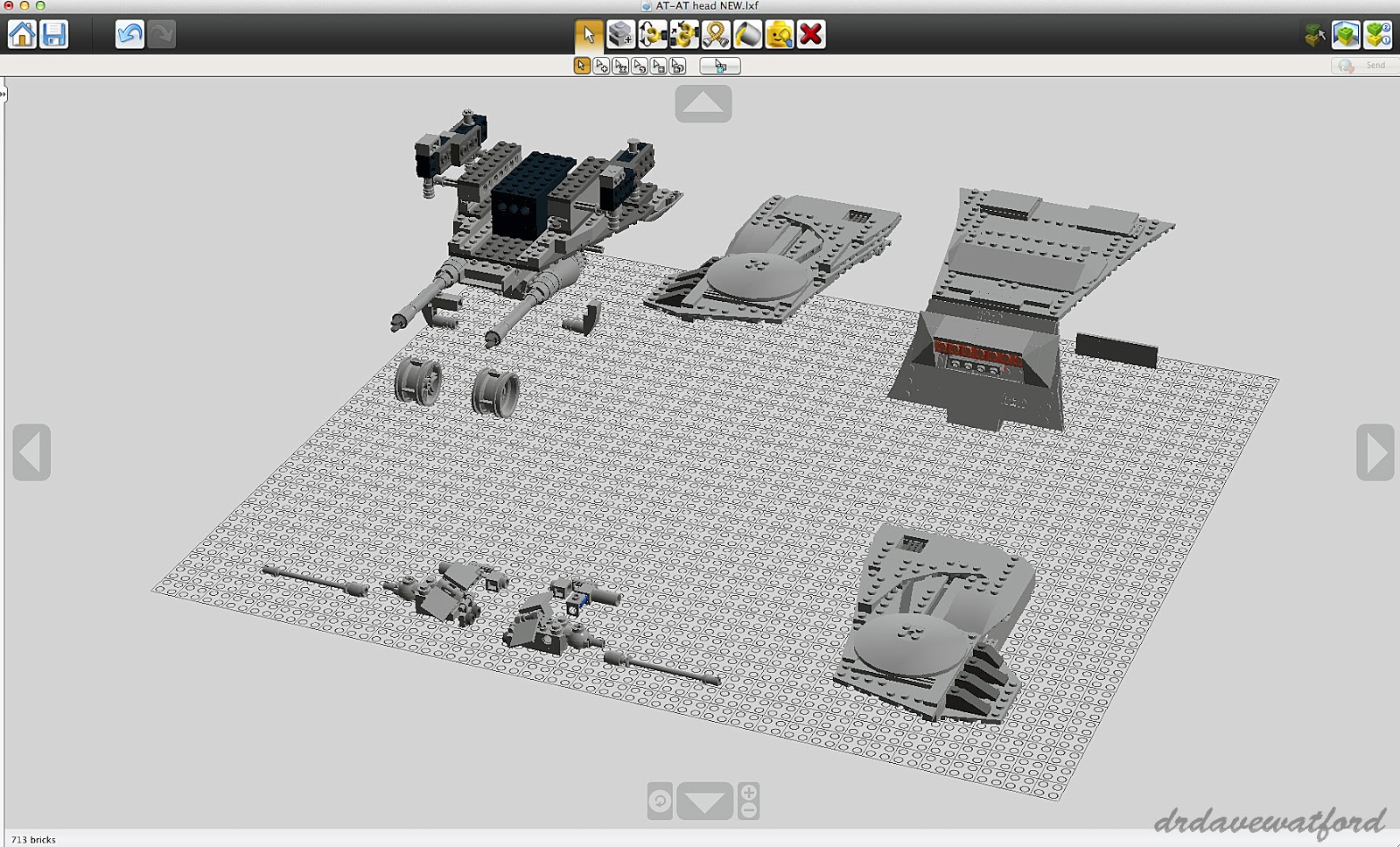The width and height of the screenshot is (1400, 847).
Task: Open the Paint tool
Action: 746,36
